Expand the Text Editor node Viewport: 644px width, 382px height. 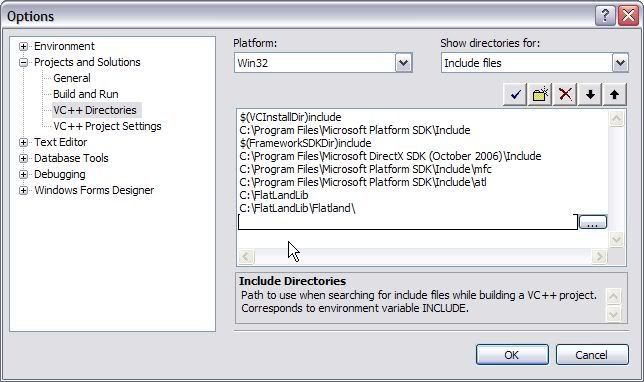[x=23, y=143]
